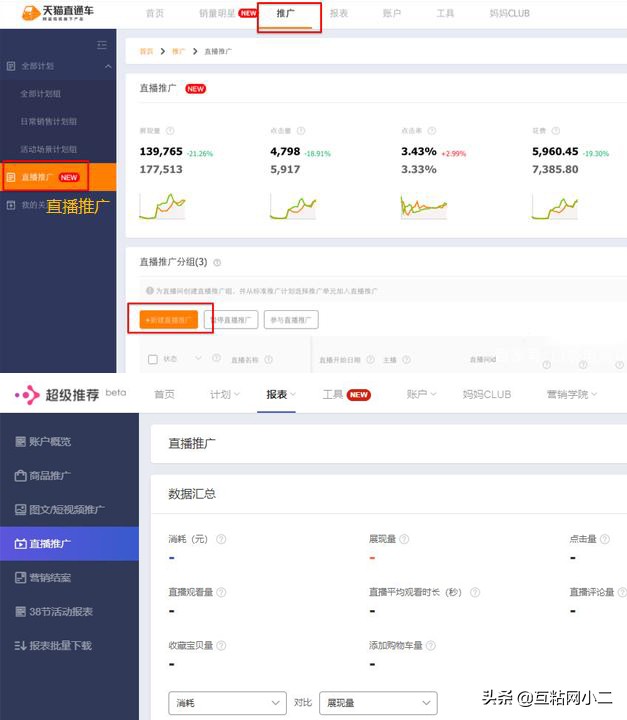627x720 pixels.
Task: Open 报表 tab in 天猫直通车 nav
Action: [x=339, y=13]
